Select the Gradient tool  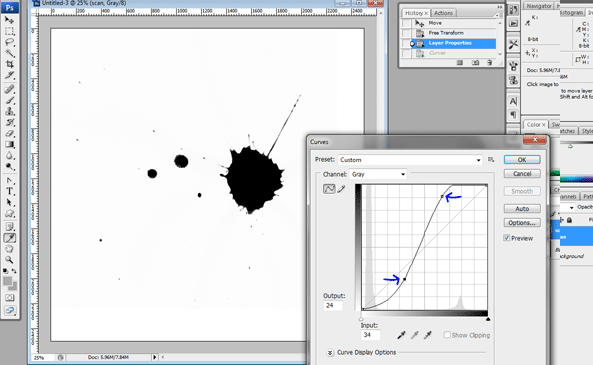pos(9,144)
